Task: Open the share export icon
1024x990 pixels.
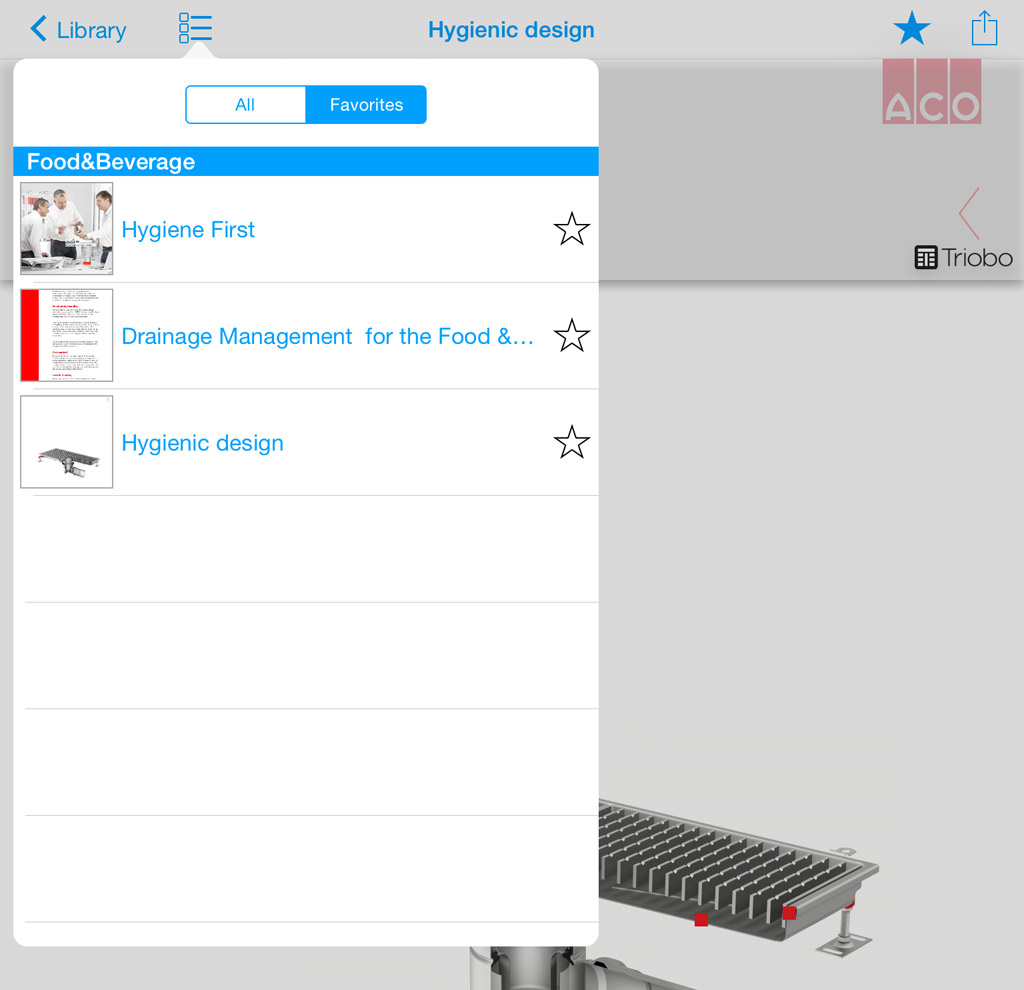Action: [984, 28]
